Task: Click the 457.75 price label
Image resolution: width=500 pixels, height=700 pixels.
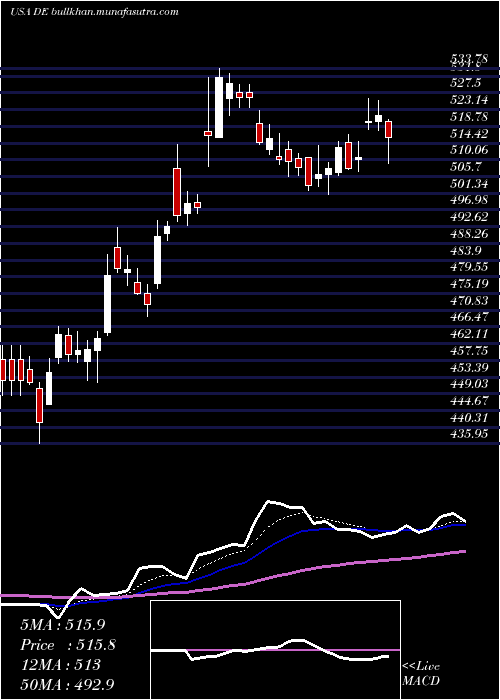Action: (x=469, y=351)
